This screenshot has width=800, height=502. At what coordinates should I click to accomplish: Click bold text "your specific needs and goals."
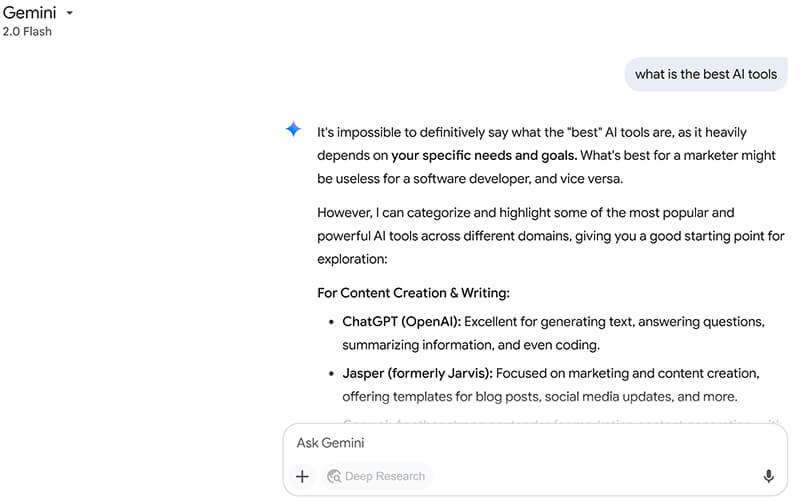click(x=484, y=155)
